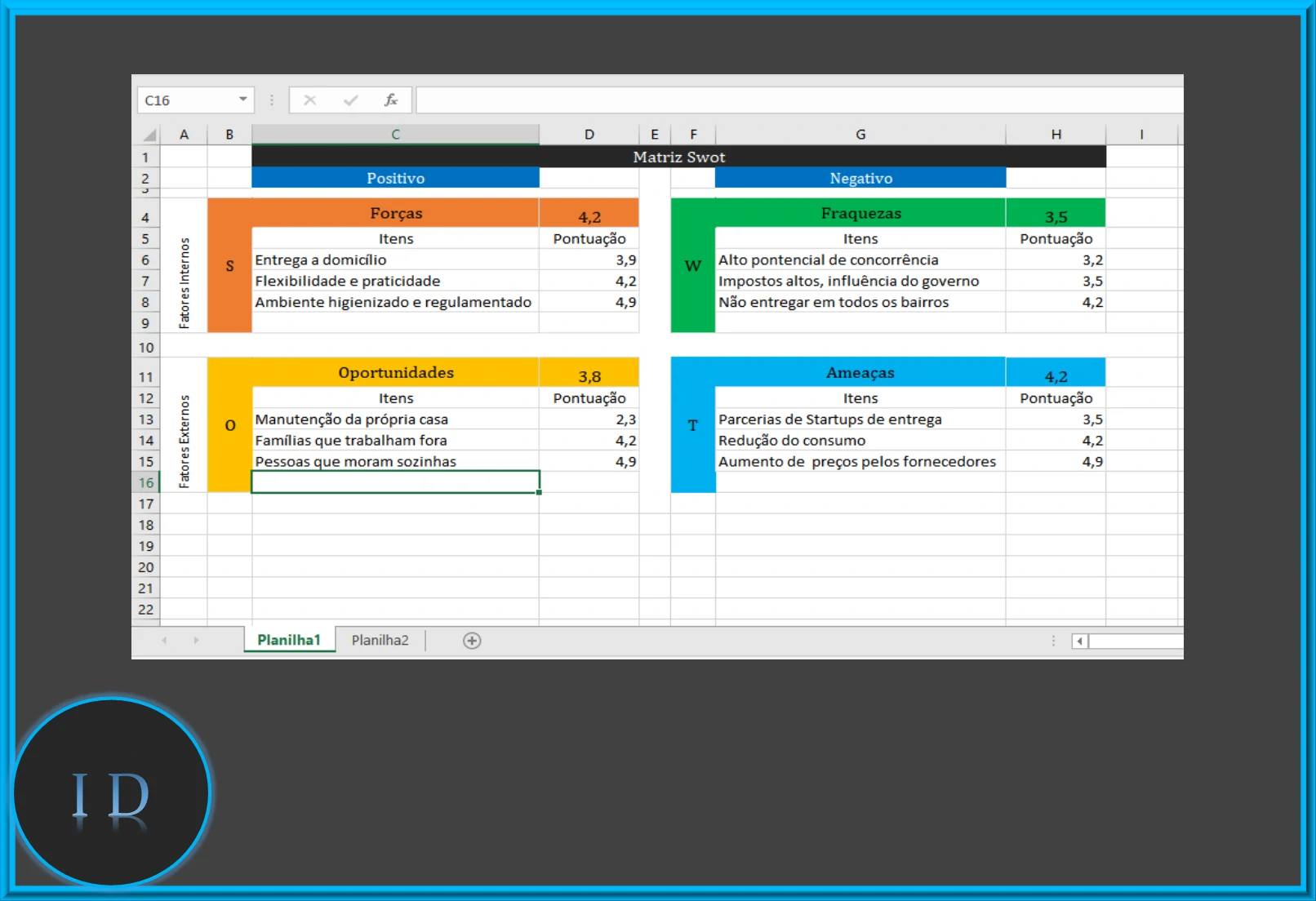The height and width of the screenshot is (901, 1316).
Task: Select column A header
Action: click(x=184, y=135)
